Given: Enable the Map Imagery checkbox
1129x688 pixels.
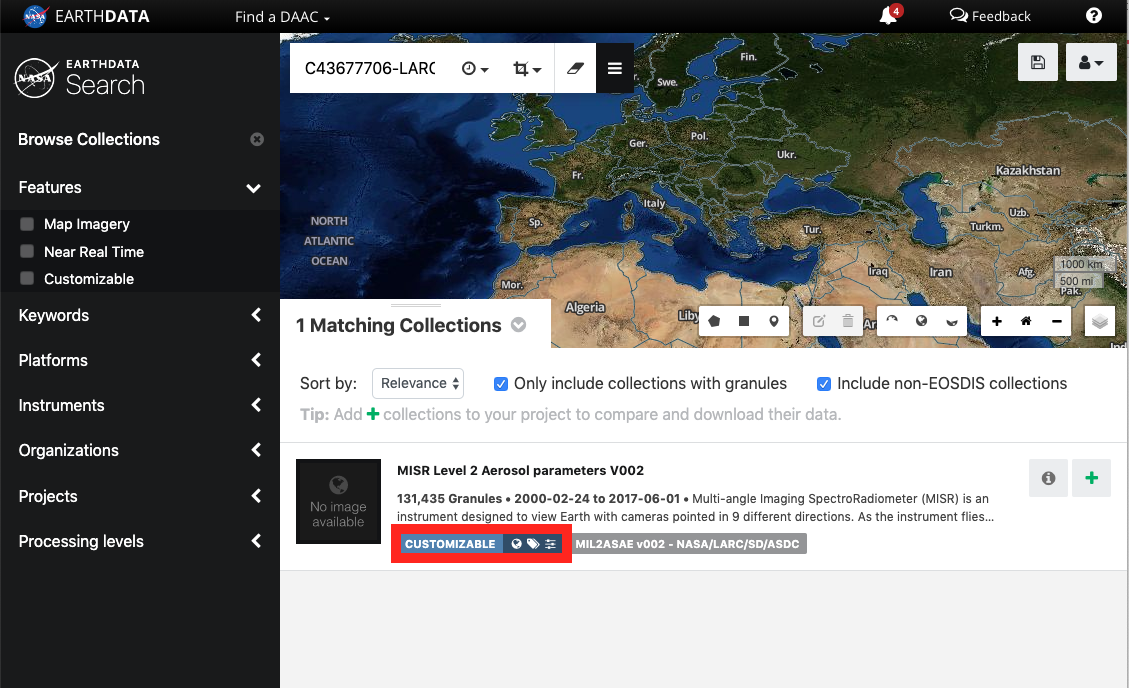Looking at the screenshot, I should click(x=27, y=224).
